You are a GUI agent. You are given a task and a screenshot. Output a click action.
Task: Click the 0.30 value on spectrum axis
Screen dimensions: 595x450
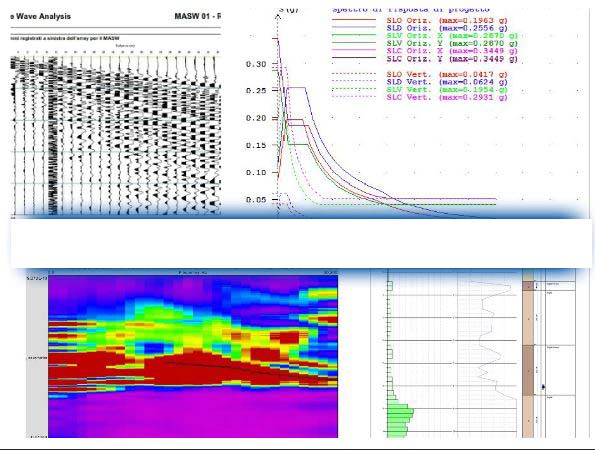(256, 64)
